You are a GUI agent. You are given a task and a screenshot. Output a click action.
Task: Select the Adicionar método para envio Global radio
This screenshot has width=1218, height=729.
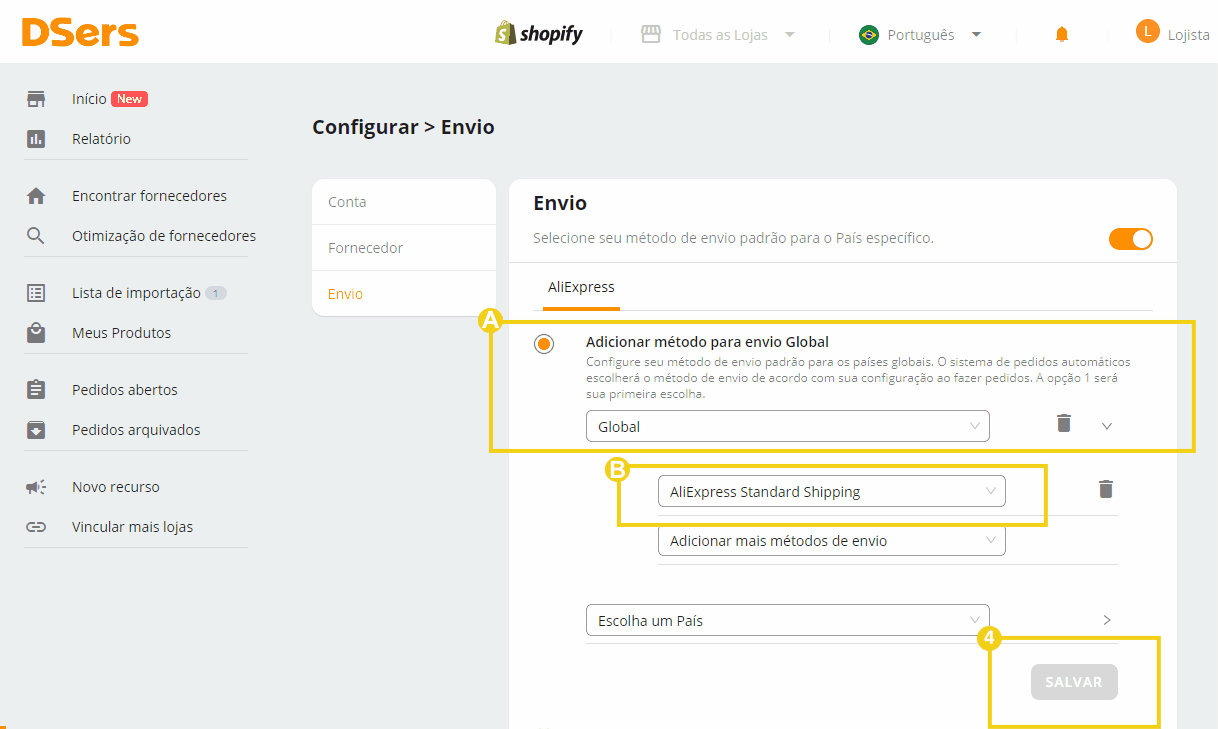tap(544, 344)
